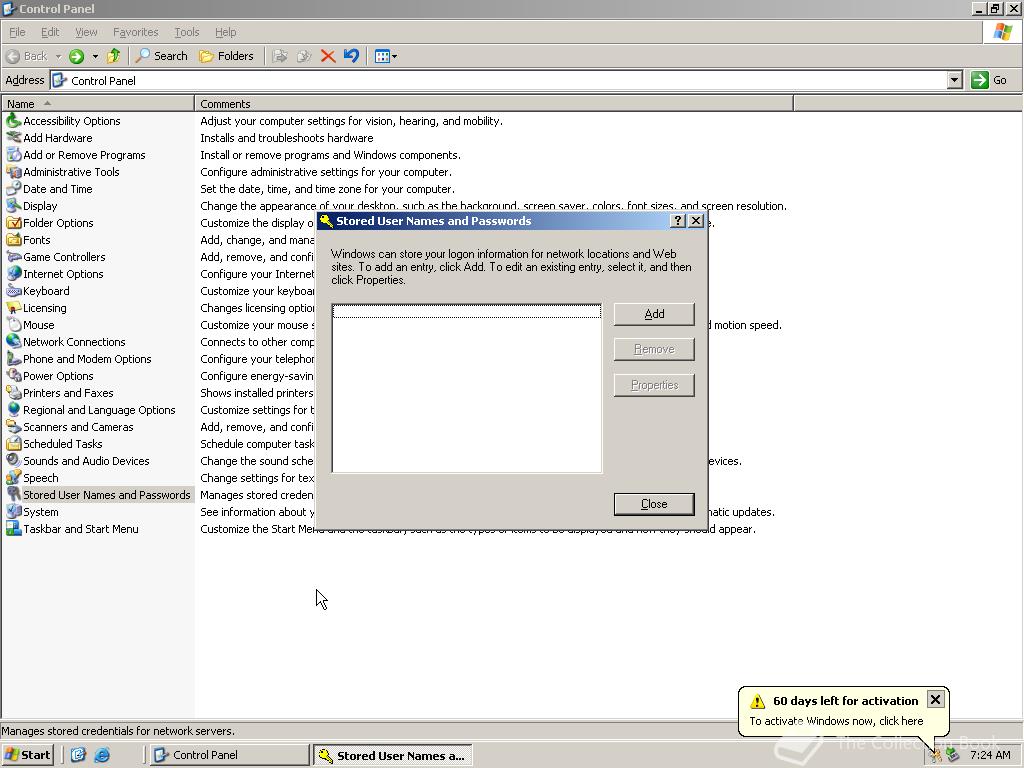Select the Internet Options icon

13,274
